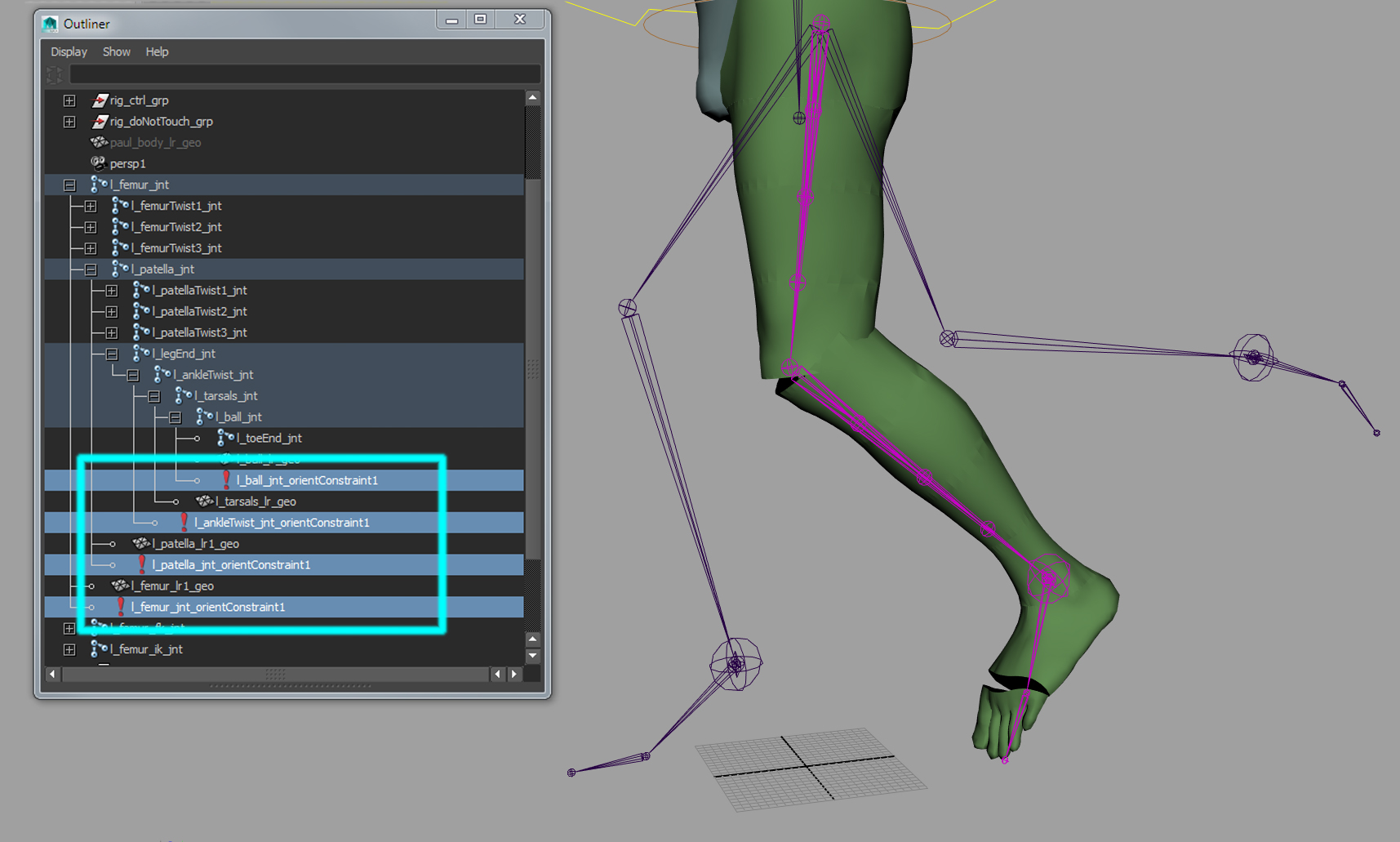The width and height of the screenshot is (1400, 842).
Task: Click the l_tarsals_jnt joint icon
Action: tap(184, 396)
